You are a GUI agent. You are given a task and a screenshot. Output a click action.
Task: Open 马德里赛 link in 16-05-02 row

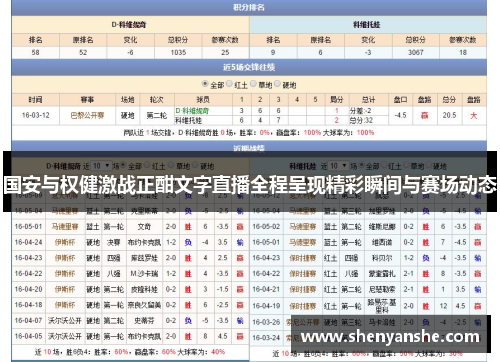point(302,227)
